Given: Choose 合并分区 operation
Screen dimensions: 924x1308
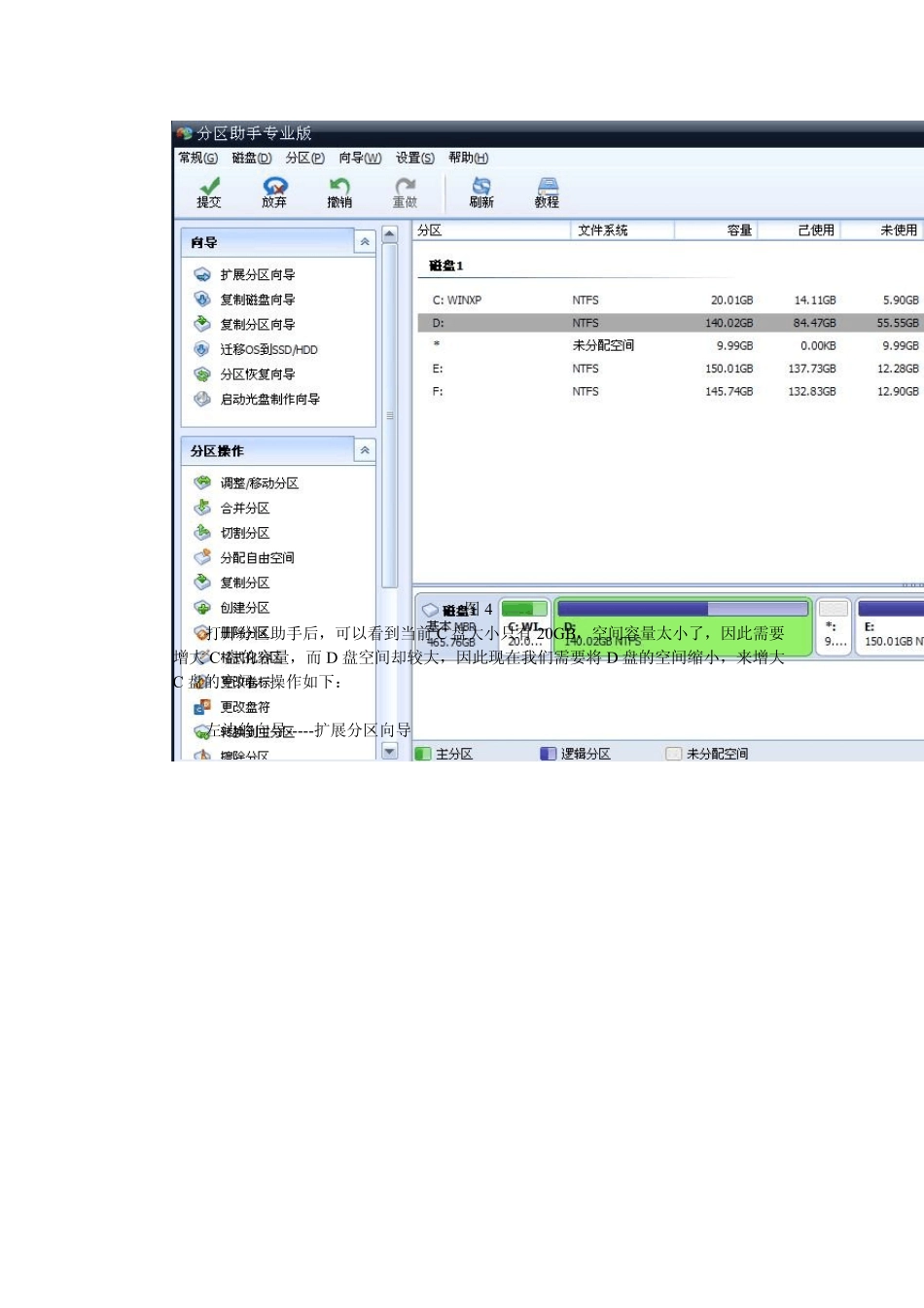Looking at the screenshot, I should [x=231, y=508].
